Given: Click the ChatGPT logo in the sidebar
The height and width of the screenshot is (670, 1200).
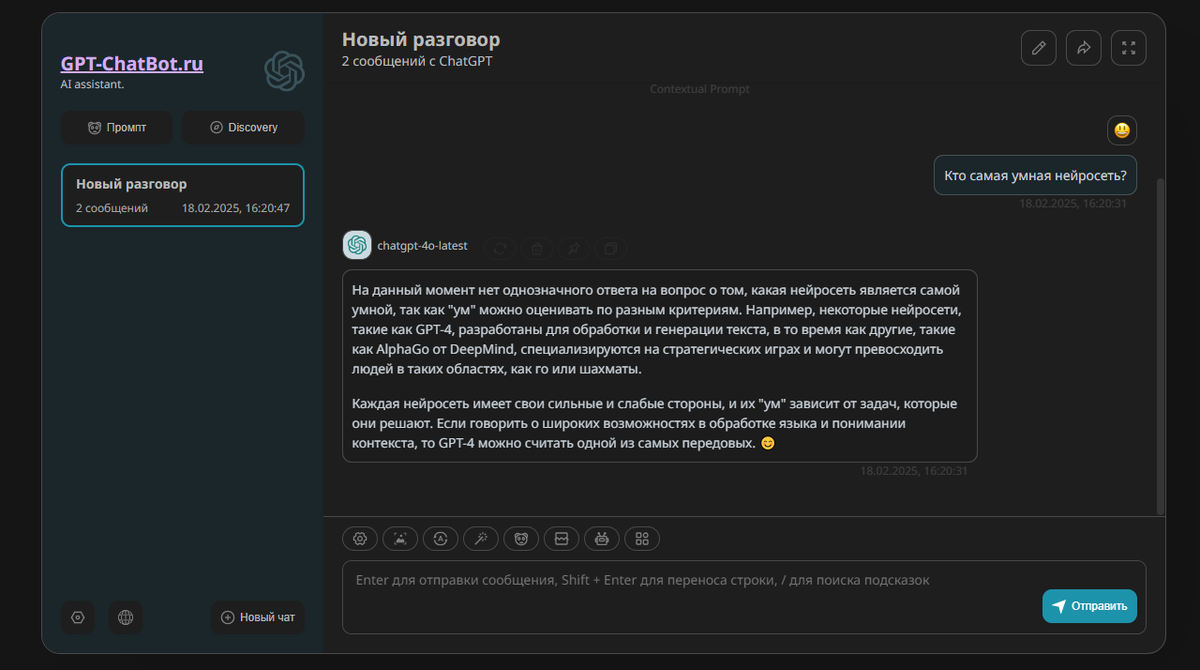Looking at the screenshot, I should click(284, 71).
